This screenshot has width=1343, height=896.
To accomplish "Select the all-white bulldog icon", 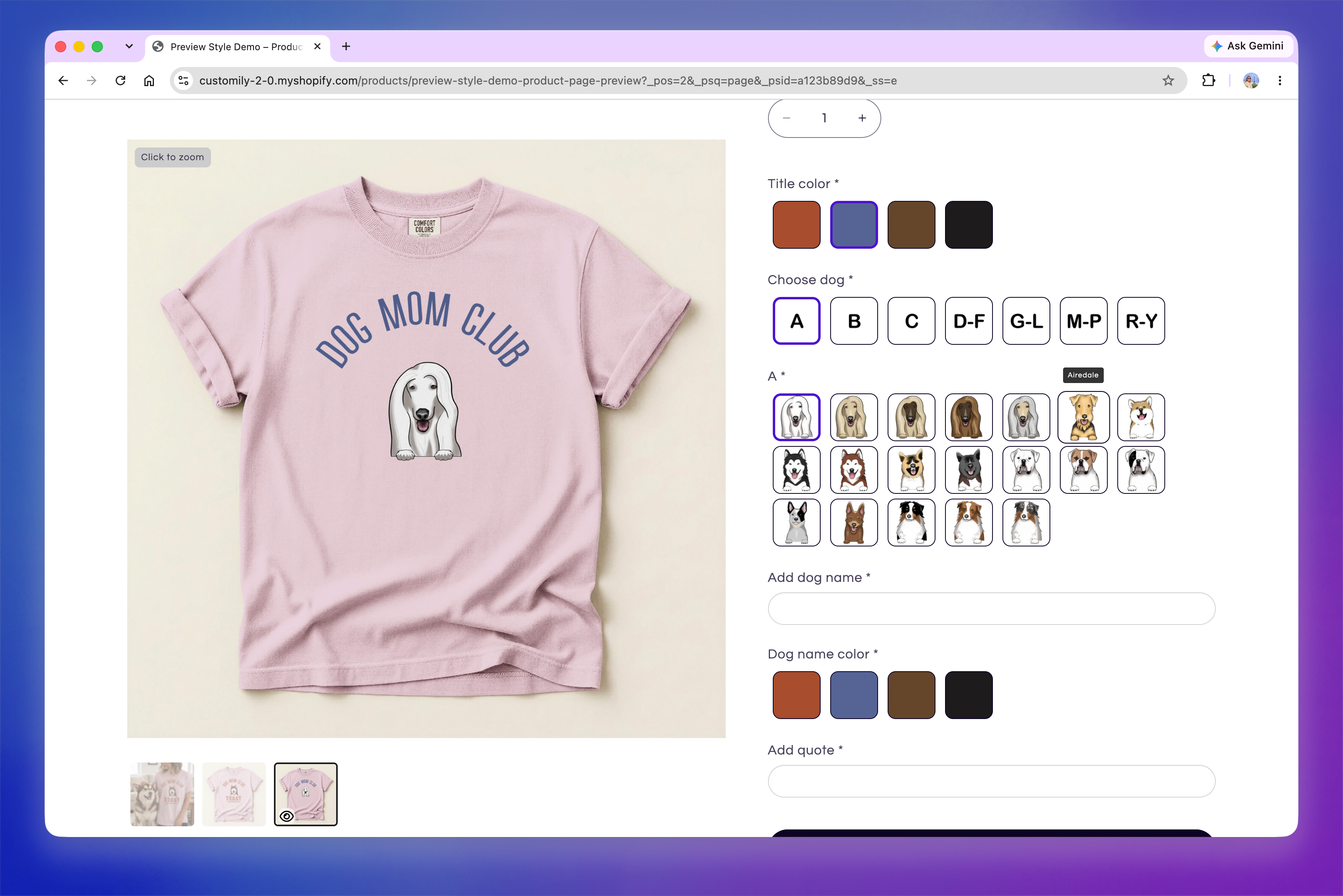I will pyautogui.click(x=1026, y=470).
